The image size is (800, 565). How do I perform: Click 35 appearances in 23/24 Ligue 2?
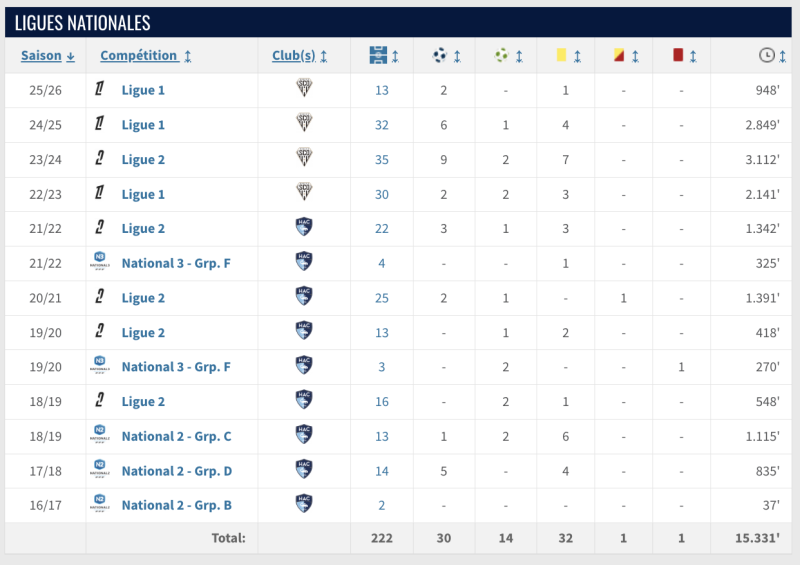[x=381, y=159]
